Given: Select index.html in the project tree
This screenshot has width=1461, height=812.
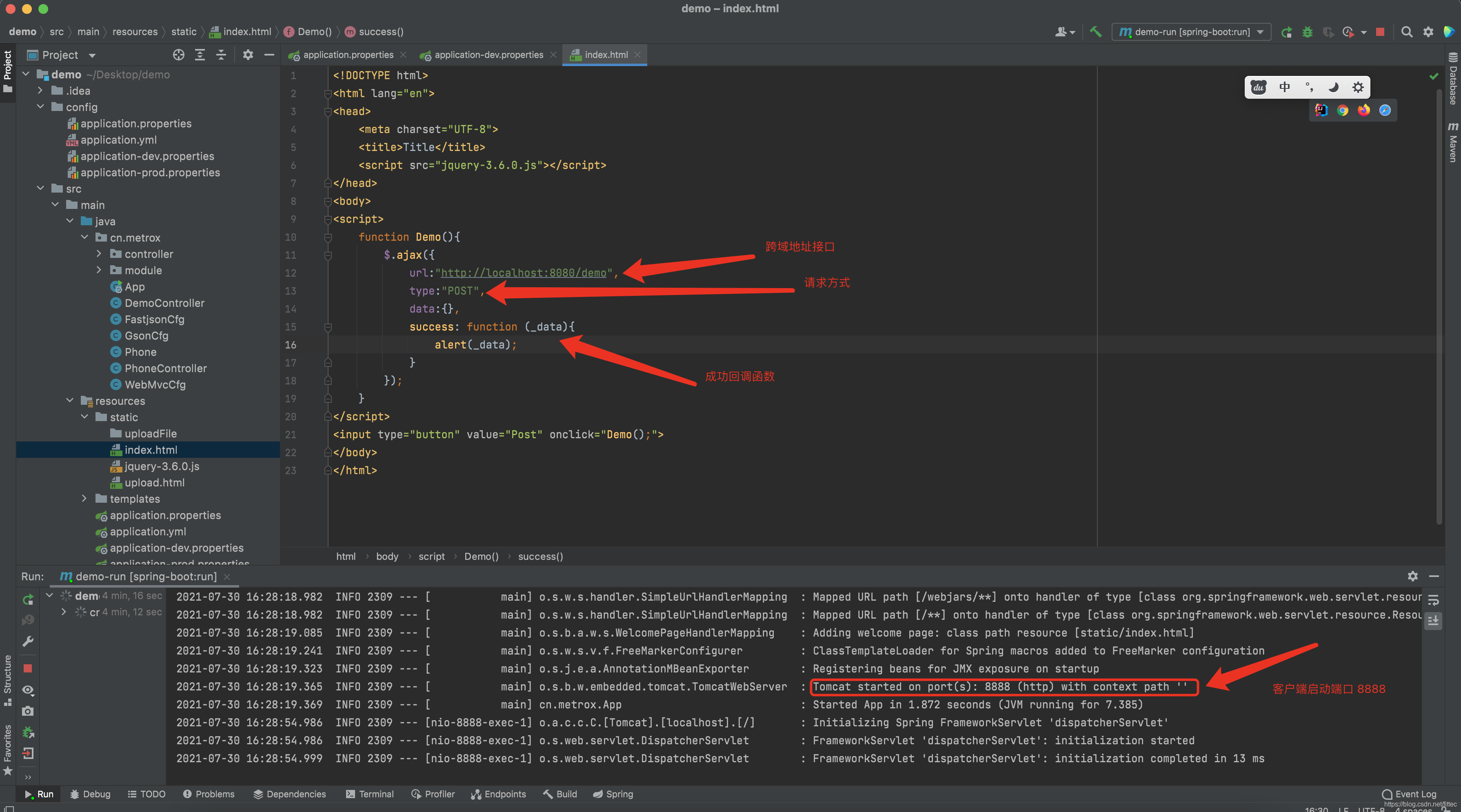Looking at the screenshot, I should click(x=147, y=450).
